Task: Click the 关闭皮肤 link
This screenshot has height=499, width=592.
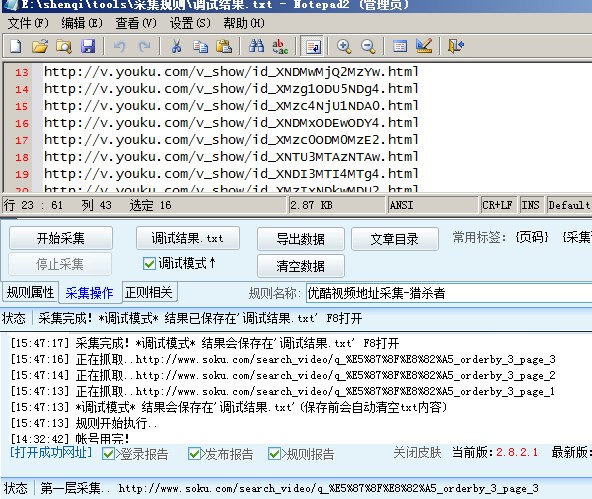Action: click(417, 452)
